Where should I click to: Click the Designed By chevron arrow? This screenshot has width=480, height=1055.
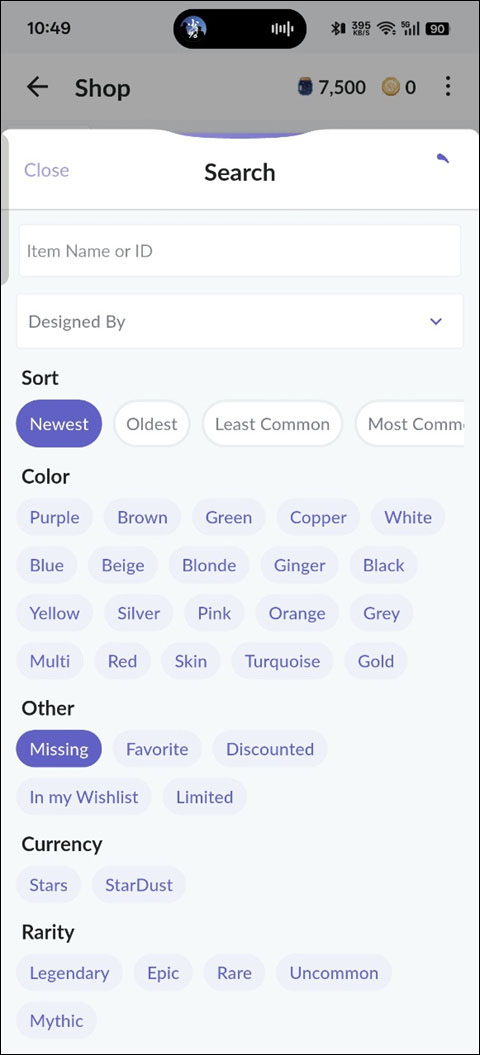pos(436,322)
